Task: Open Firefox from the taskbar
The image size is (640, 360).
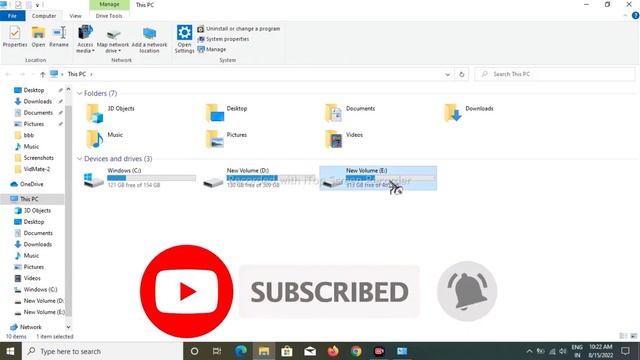Action: click(x=333, y=351)
